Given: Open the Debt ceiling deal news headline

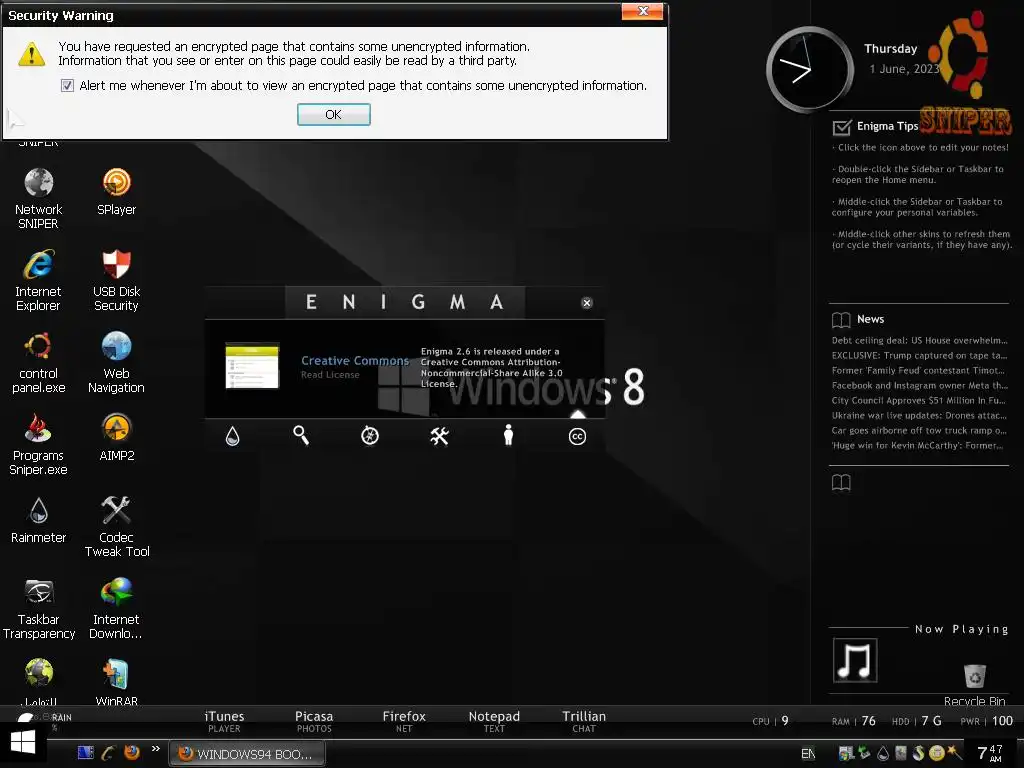Looking at the screenshot, I should [920, 340].
